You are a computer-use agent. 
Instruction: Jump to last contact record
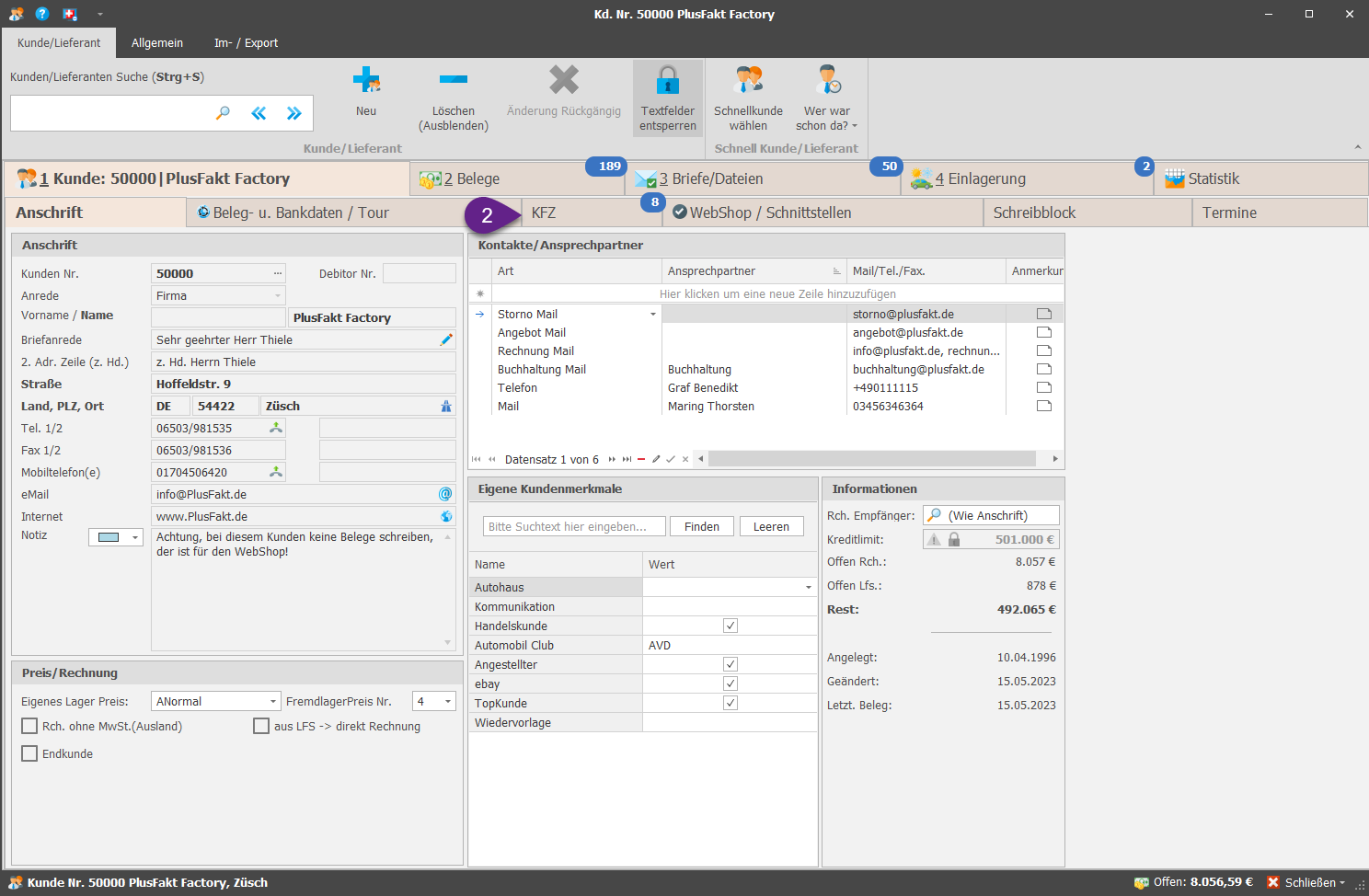point(627,459)
